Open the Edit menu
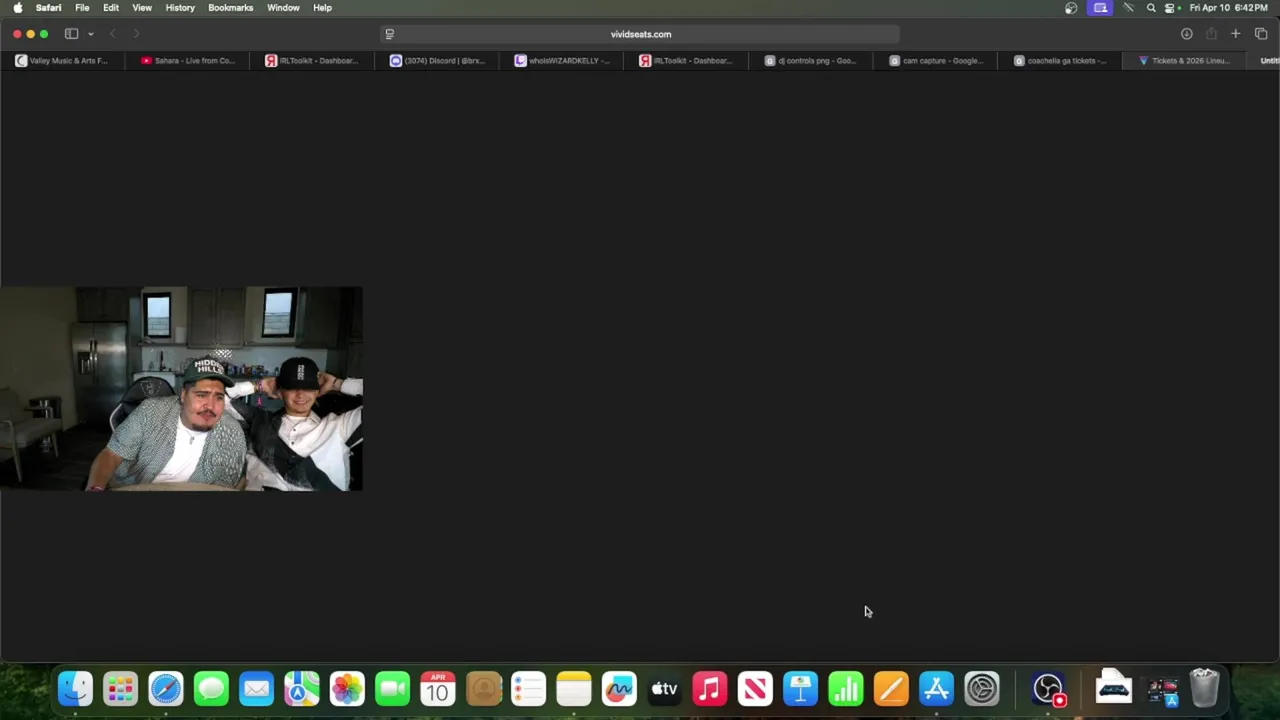 tap(111, 8)
